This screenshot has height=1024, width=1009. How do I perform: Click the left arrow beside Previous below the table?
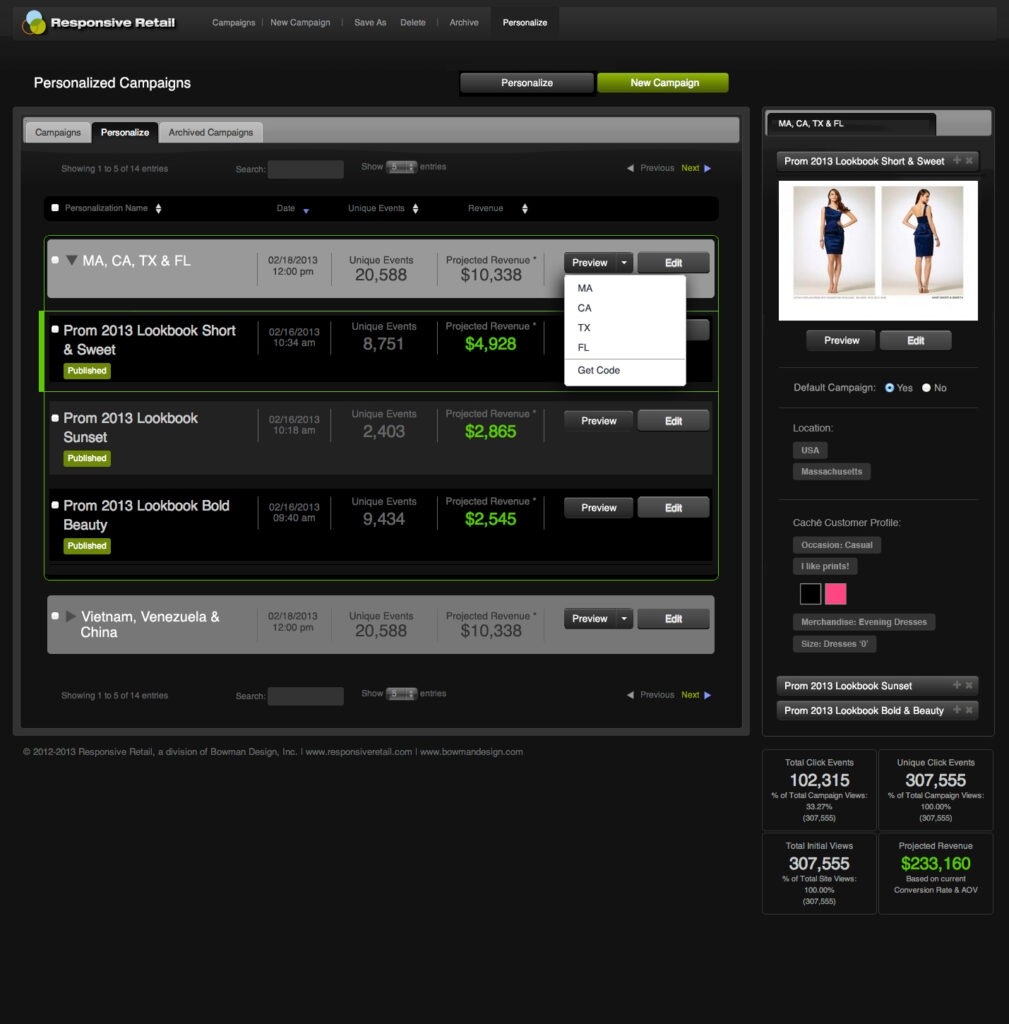(x=630, y=695)
